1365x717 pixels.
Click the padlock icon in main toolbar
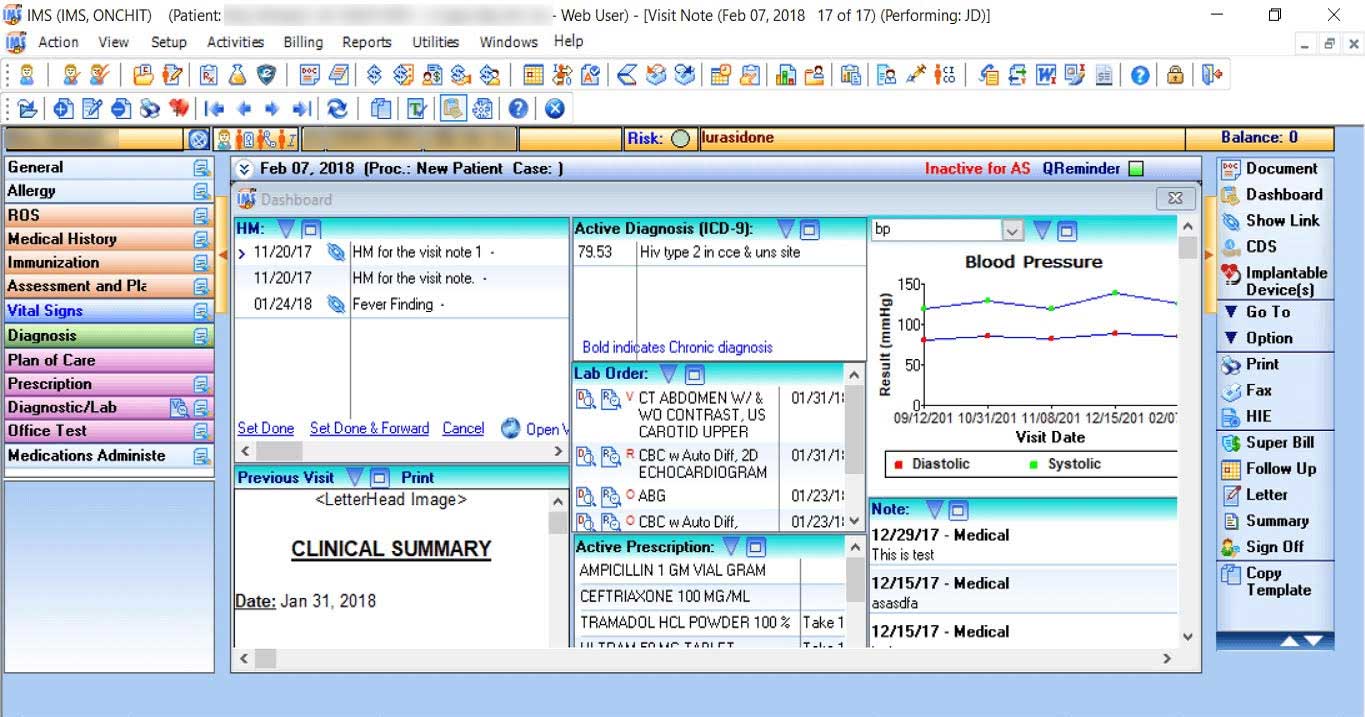pyautogui.click(x=1175, y=75)
